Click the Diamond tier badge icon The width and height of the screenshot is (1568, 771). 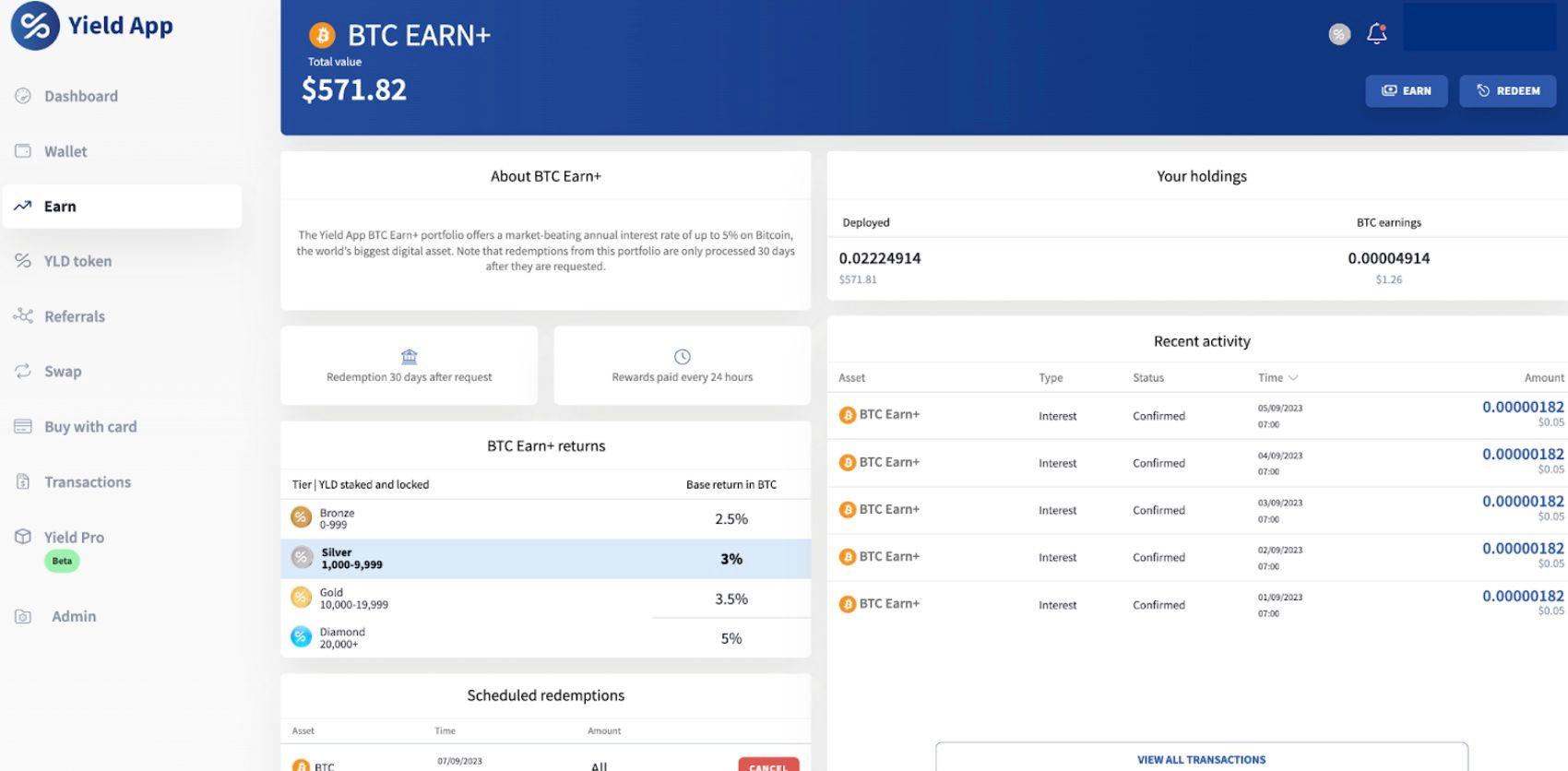coord(302,637)
